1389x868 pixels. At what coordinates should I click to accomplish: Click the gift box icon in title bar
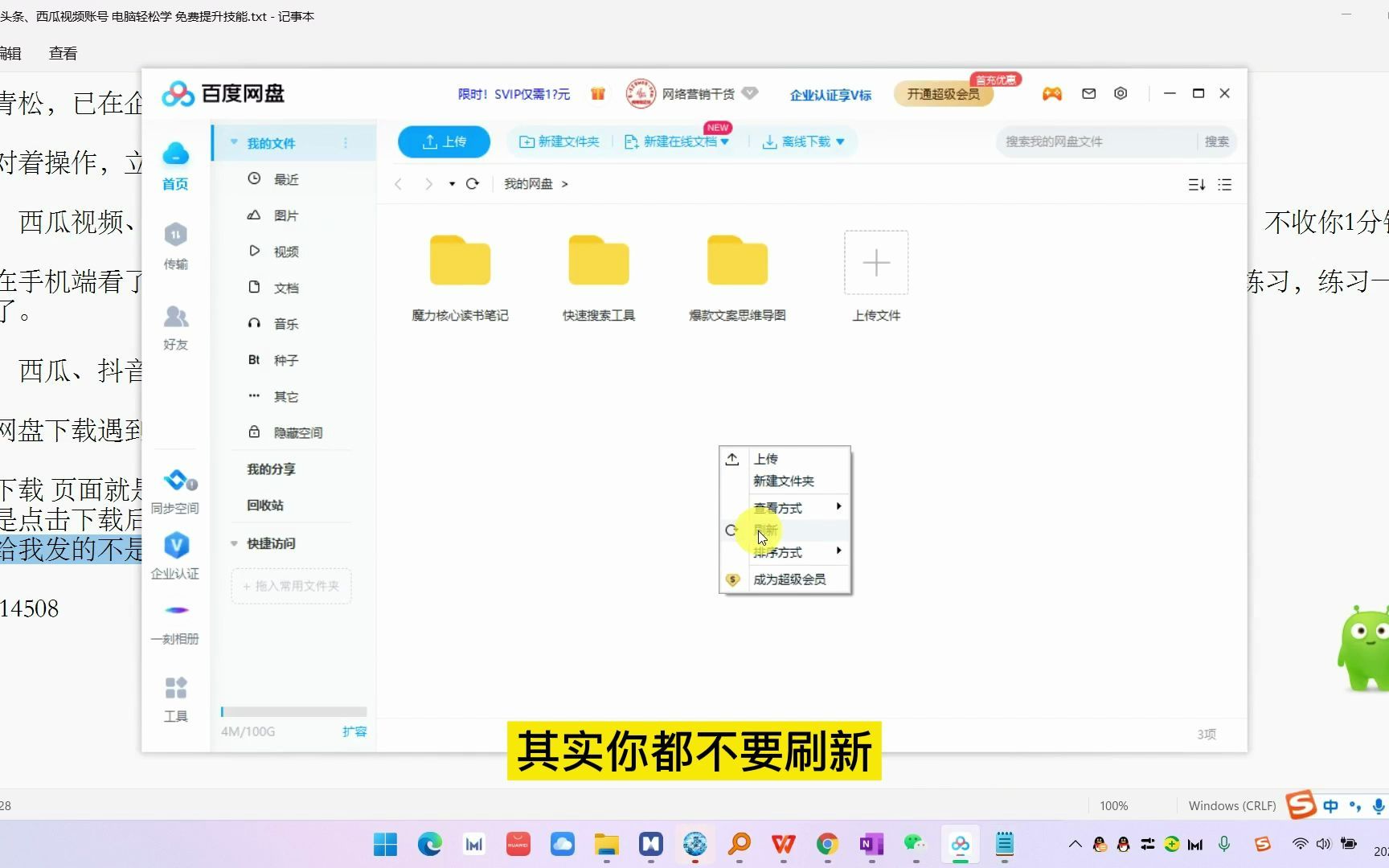click(x=597, y=94)
